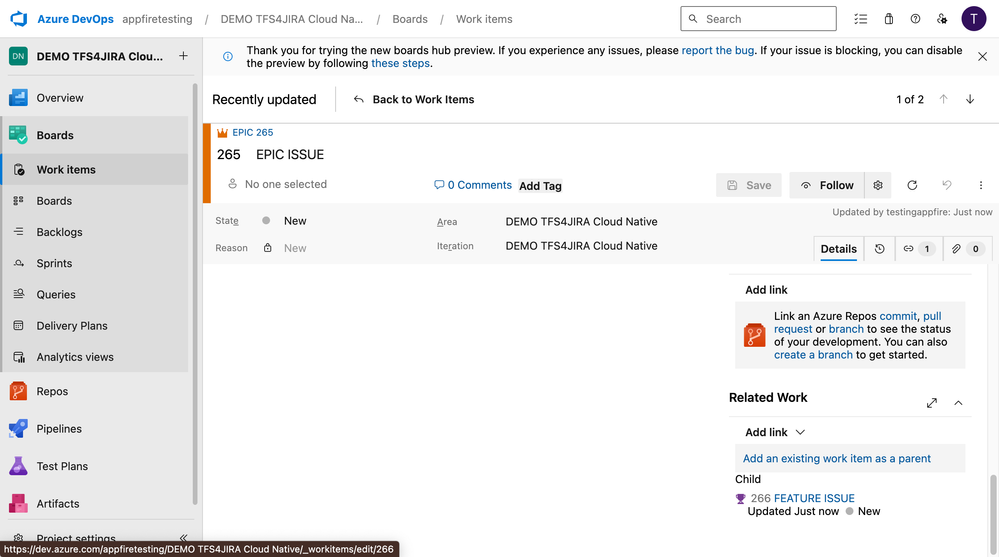Viewport: 999px width, 557px height.
Task: Open the Area field value
Action: (581, 222)
